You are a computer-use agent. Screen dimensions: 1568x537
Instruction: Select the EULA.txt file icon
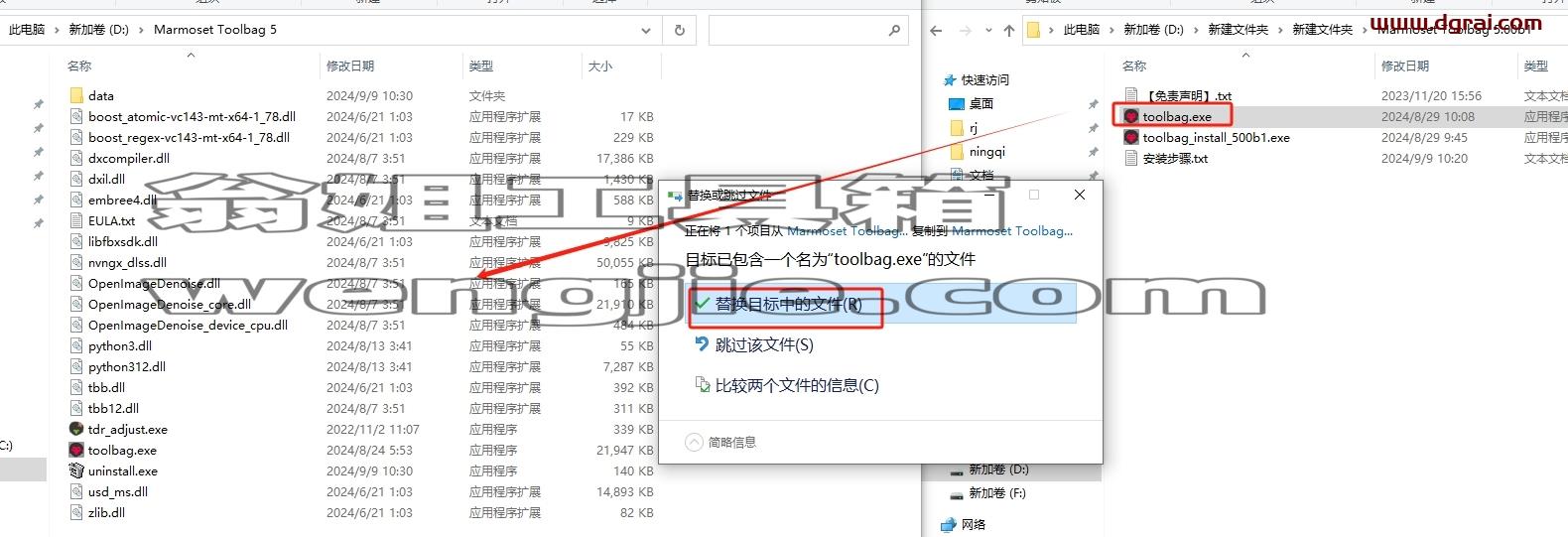point(76,220)
